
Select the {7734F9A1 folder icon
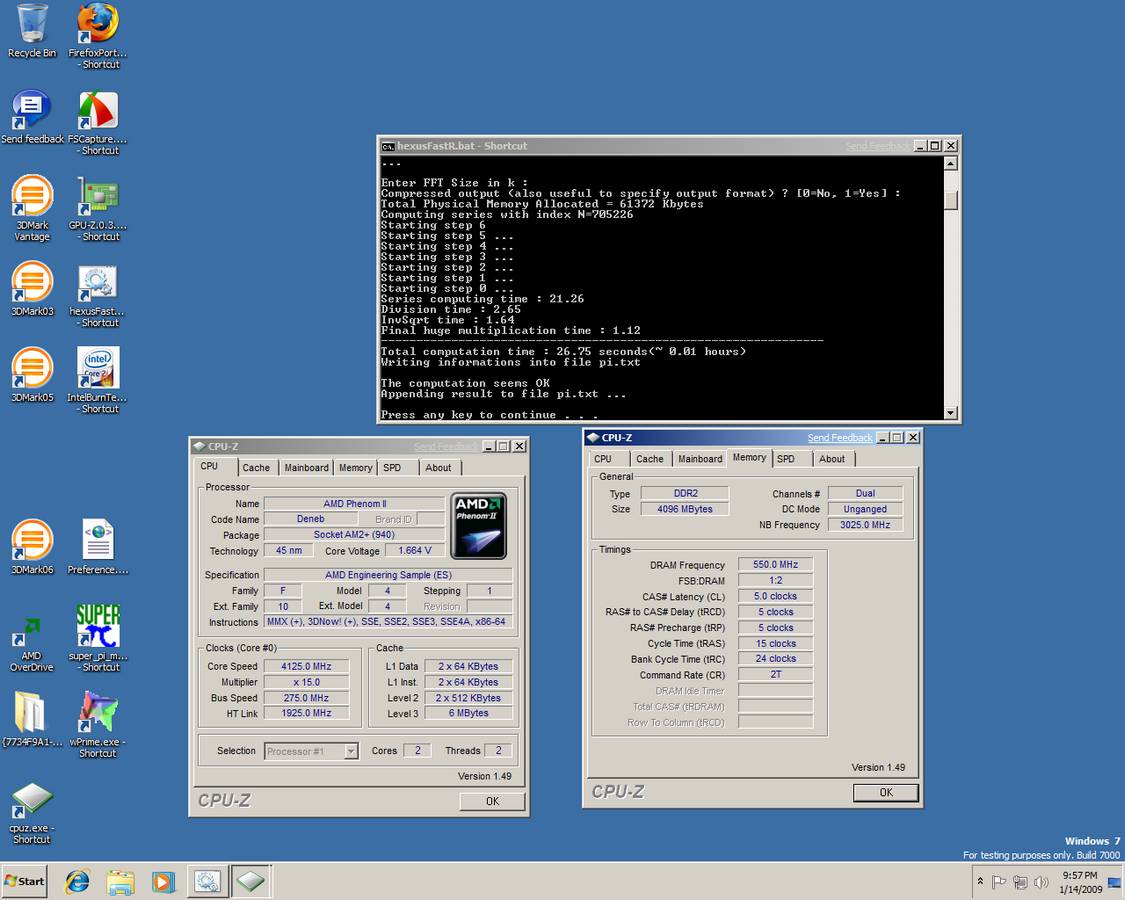point(32,720)
